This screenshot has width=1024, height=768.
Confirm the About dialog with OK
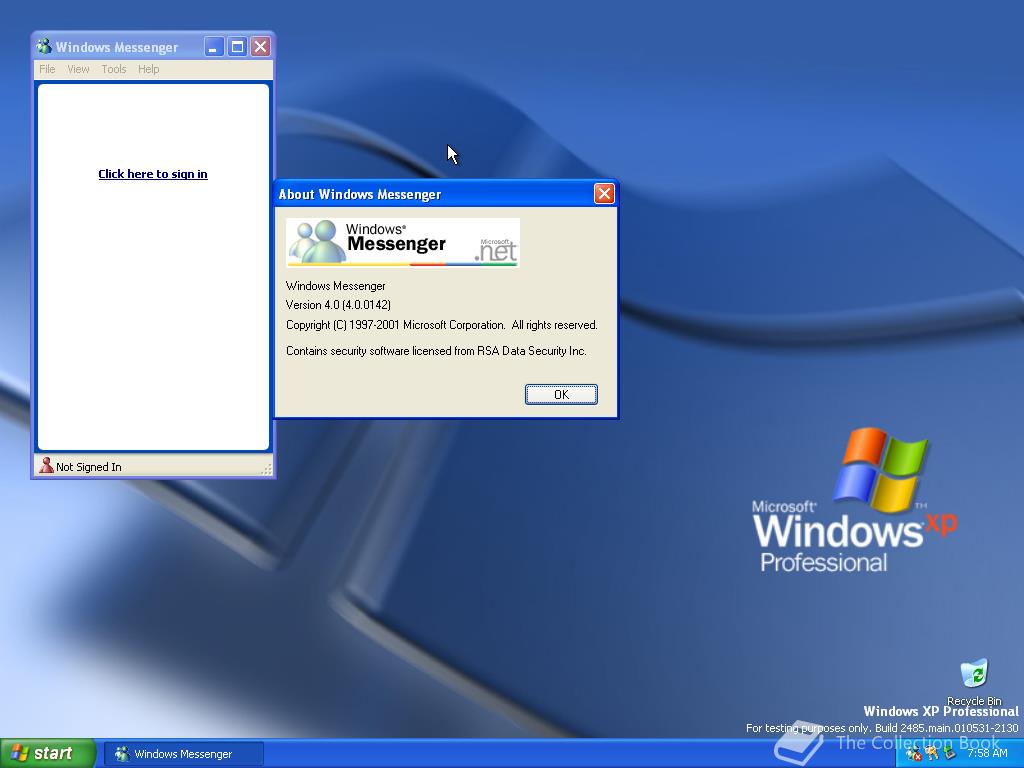click(561, 394)
